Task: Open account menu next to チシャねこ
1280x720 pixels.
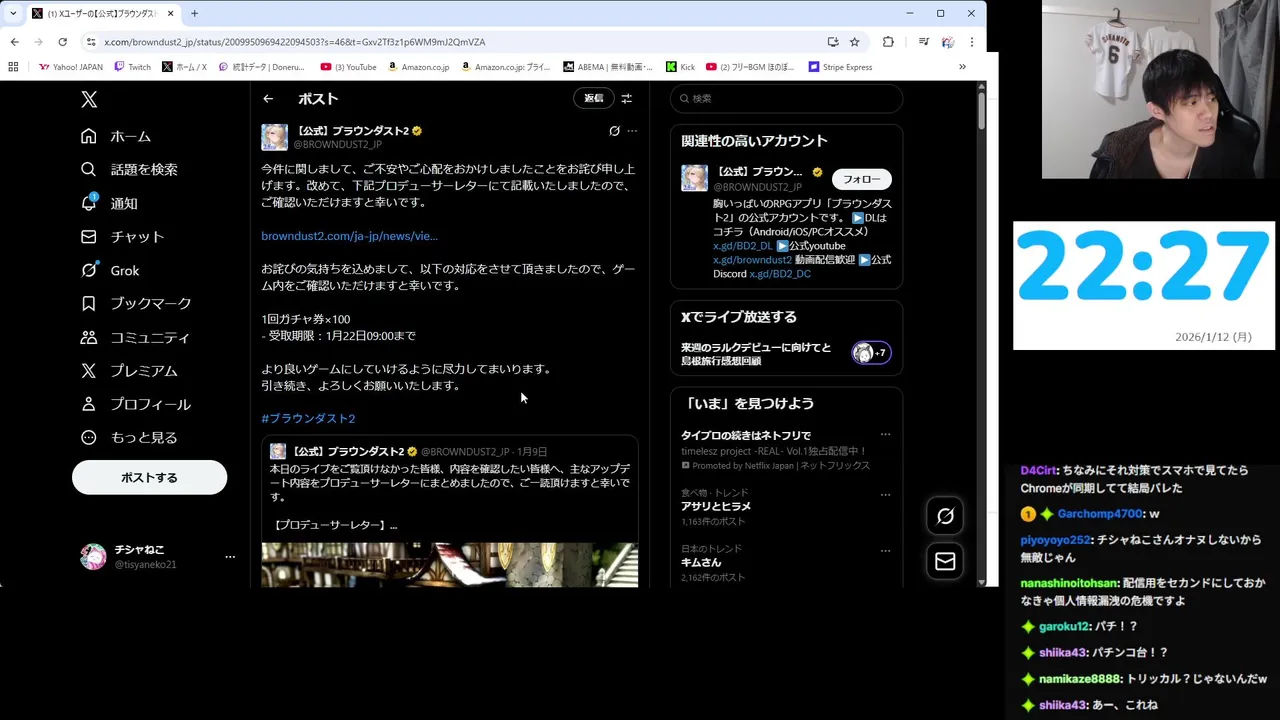Action: click(x=230, y=557)
